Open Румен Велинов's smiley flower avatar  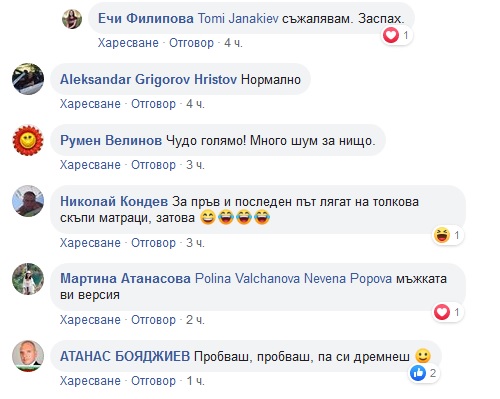click(x=28, y=140)
